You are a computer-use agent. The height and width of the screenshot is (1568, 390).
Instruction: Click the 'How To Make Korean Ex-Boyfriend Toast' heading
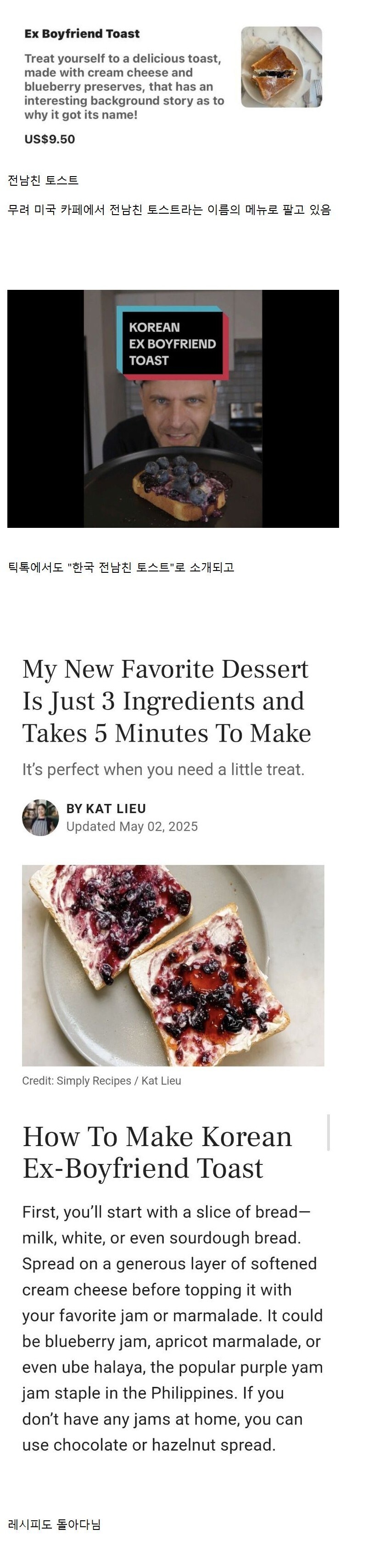157,1152
